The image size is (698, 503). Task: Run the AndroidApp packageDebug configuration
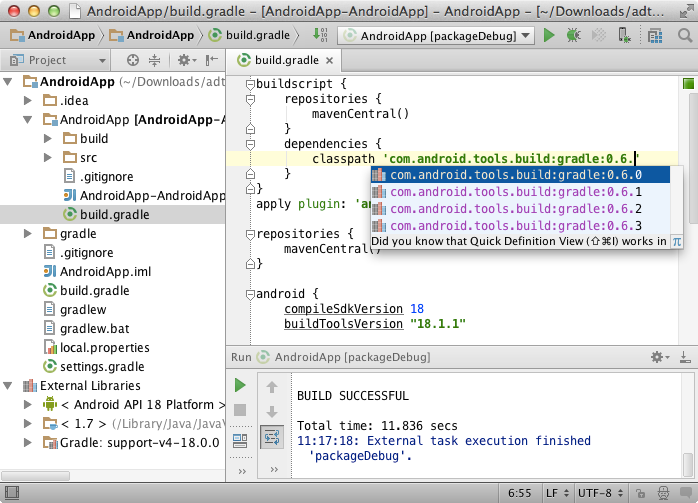549,35
